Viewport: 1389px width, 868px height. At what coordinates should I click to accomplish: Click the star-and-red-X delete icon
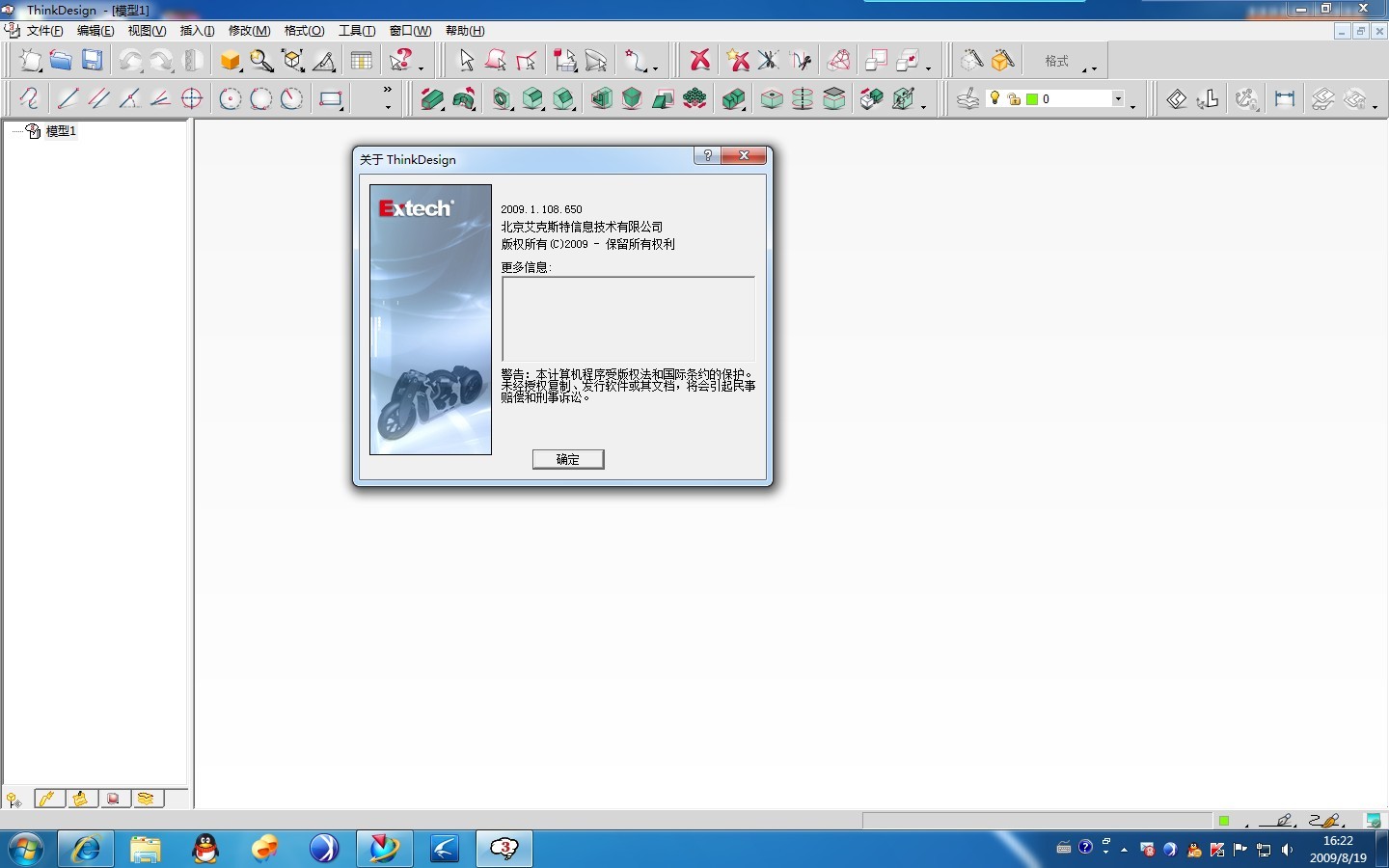(x=738, y=61)
